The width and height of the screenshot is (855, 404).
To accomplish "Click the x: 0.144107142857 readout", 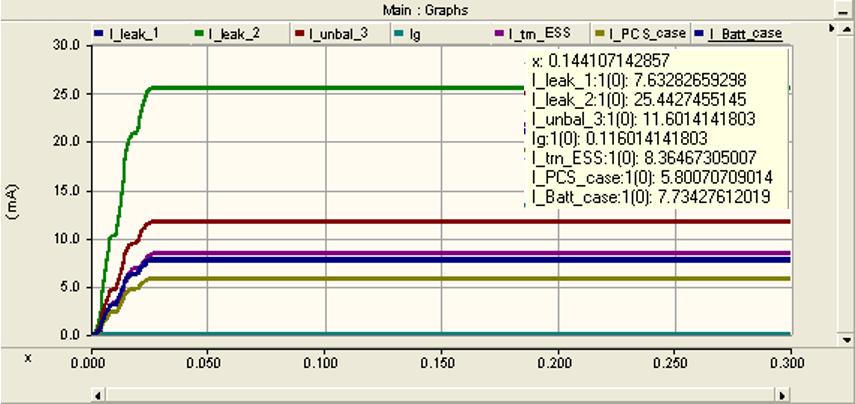I will point(600,61).
